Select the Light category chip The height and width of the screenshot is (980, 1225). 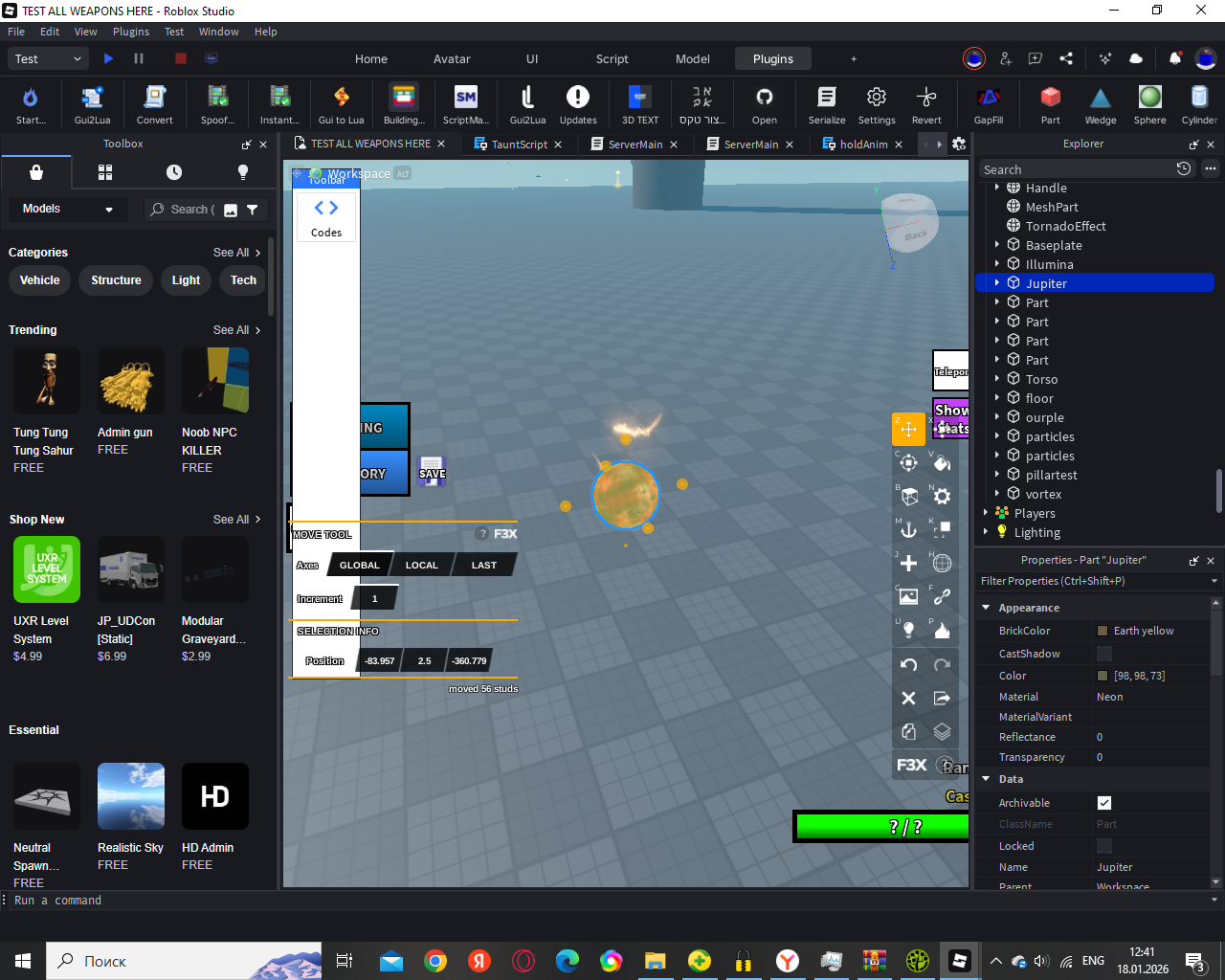[186, 280]
